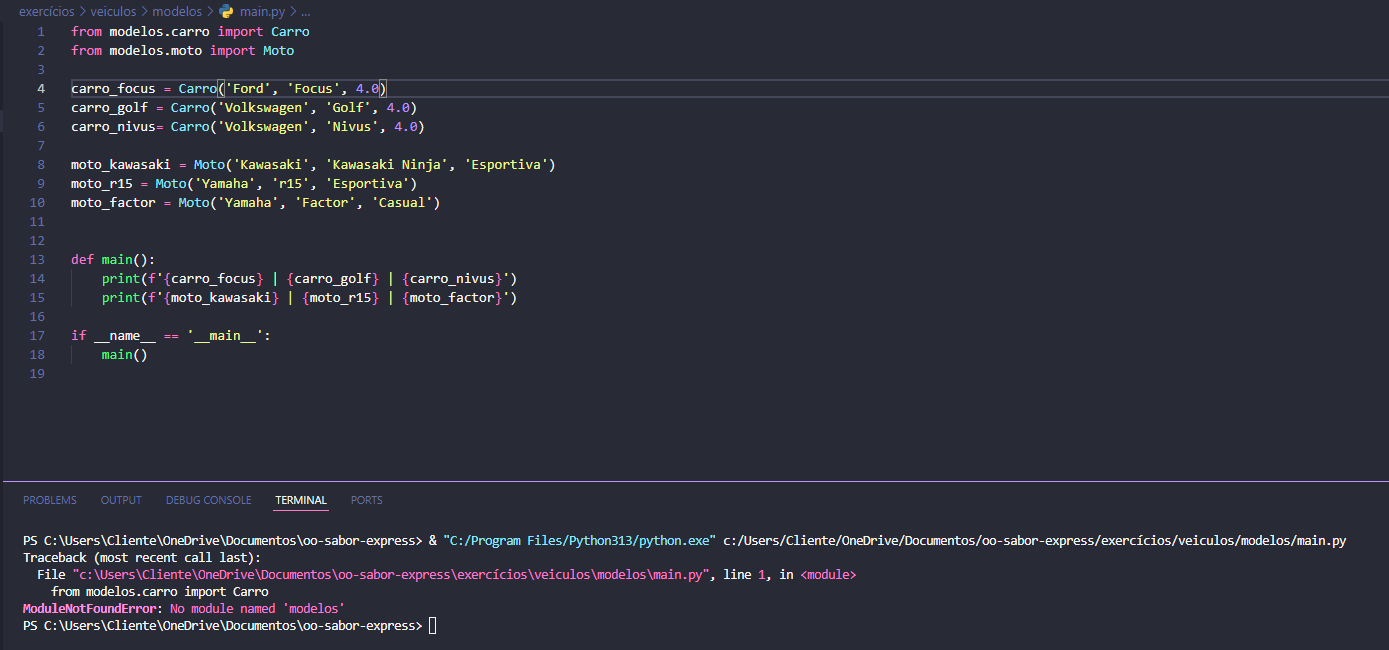Open the exercícios breadcrumb folder
1389x650 pixels.
(46, 12)
